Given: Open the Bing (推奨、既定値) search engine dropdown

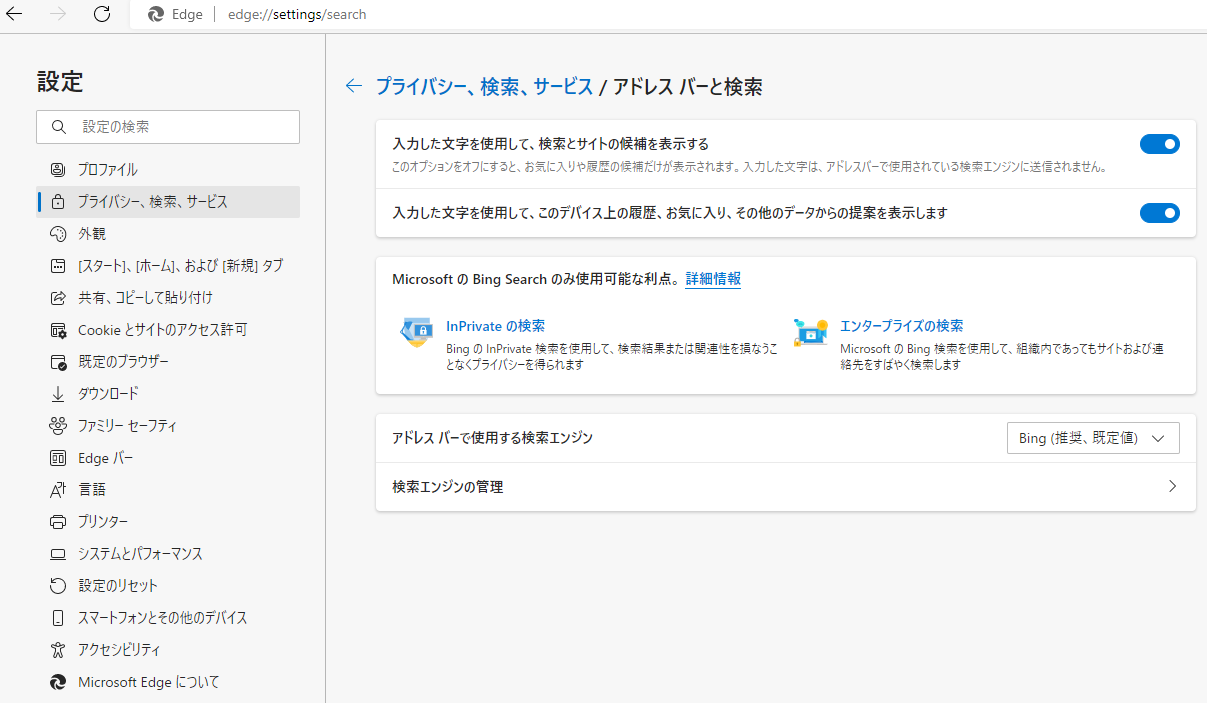Looking at the screenshot, I should 1093,438.
